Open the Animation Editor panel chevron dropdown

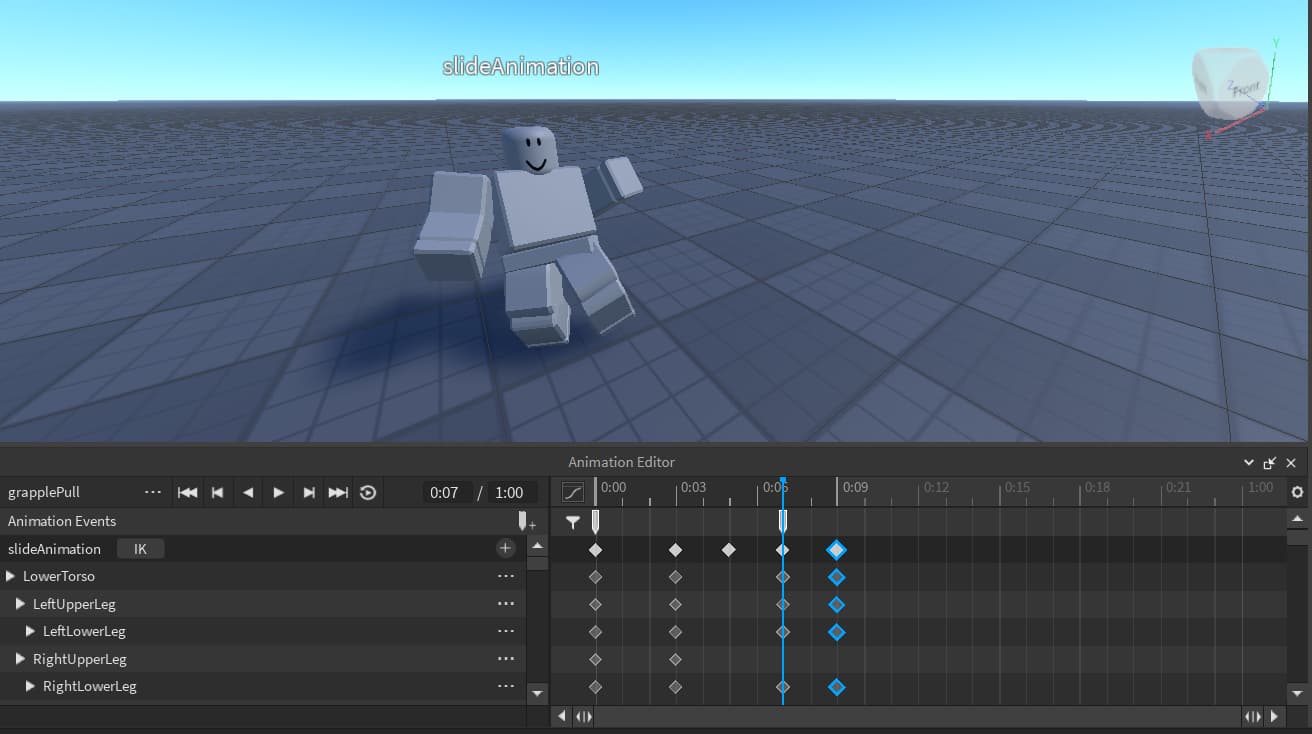coord(1247,462)
